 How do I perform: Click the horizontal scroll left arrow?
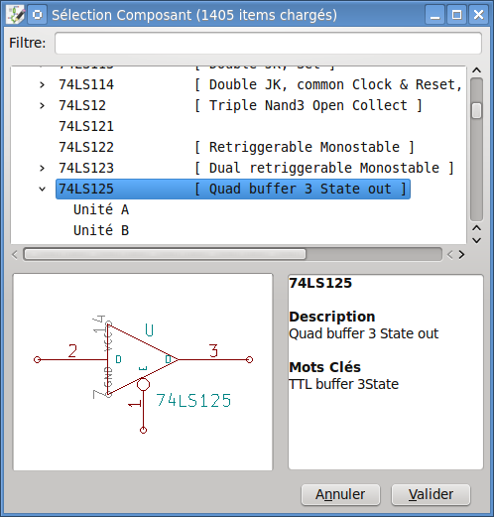14,255
